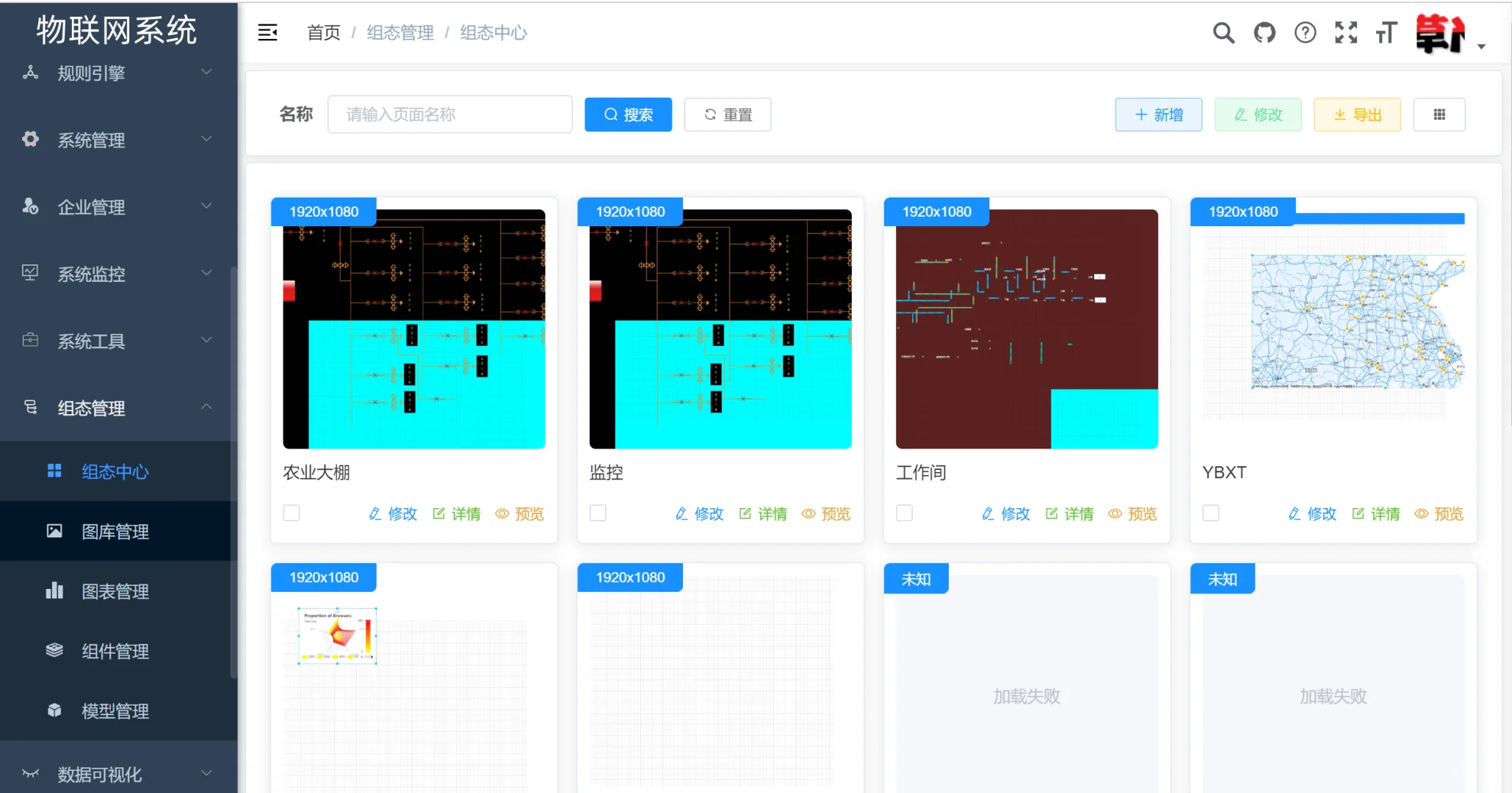The height and width of the screenshot is (793, 1512).
Task: Open the top bar search magnifier icon
Action: 1223,32
